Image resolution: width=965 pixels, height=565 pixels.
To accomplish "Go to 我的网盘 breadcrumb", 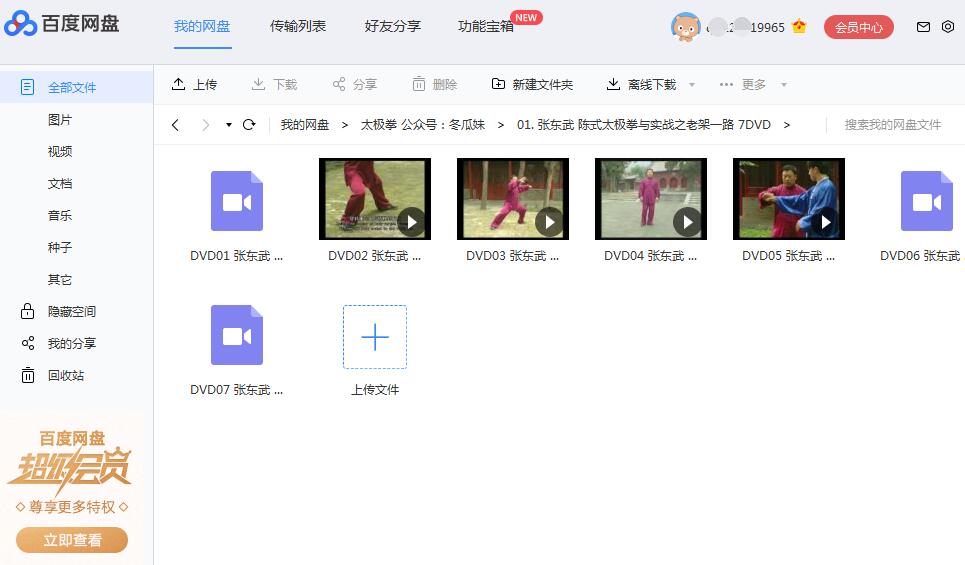I will pyautogui.click(x=305, y=125).
